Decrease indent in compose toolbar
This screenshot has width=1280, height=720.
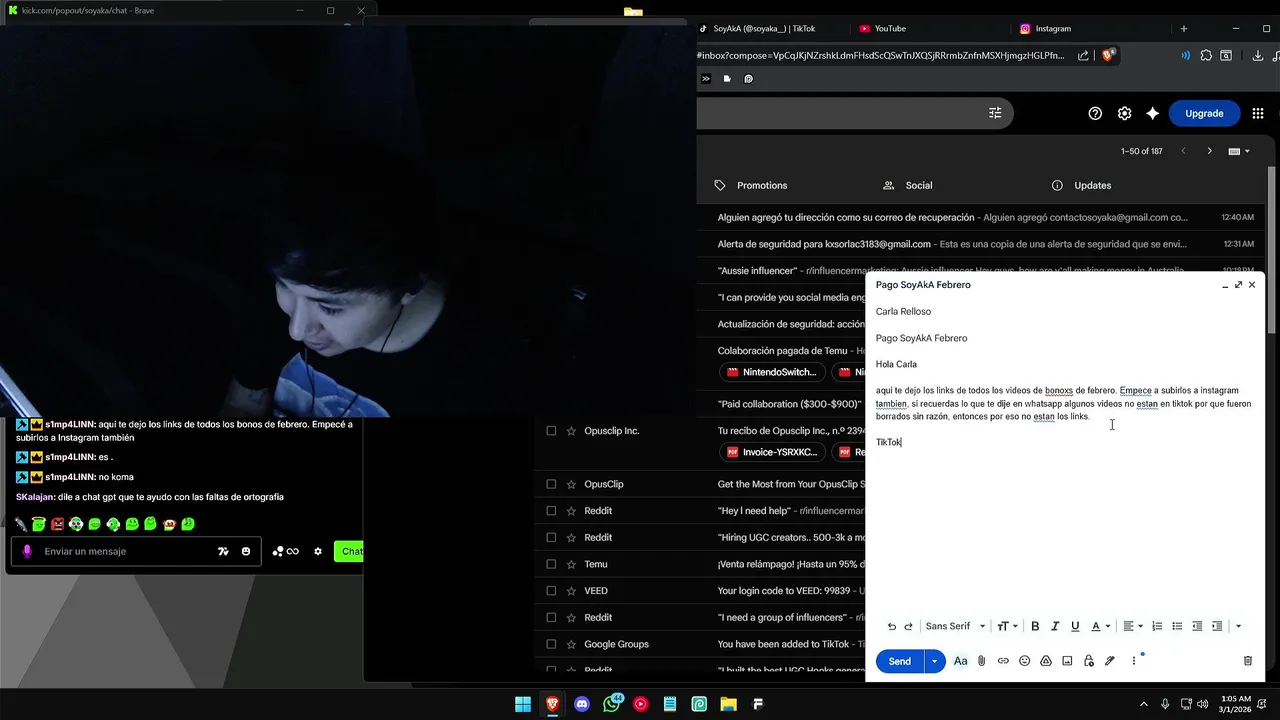click(1197, 627)
